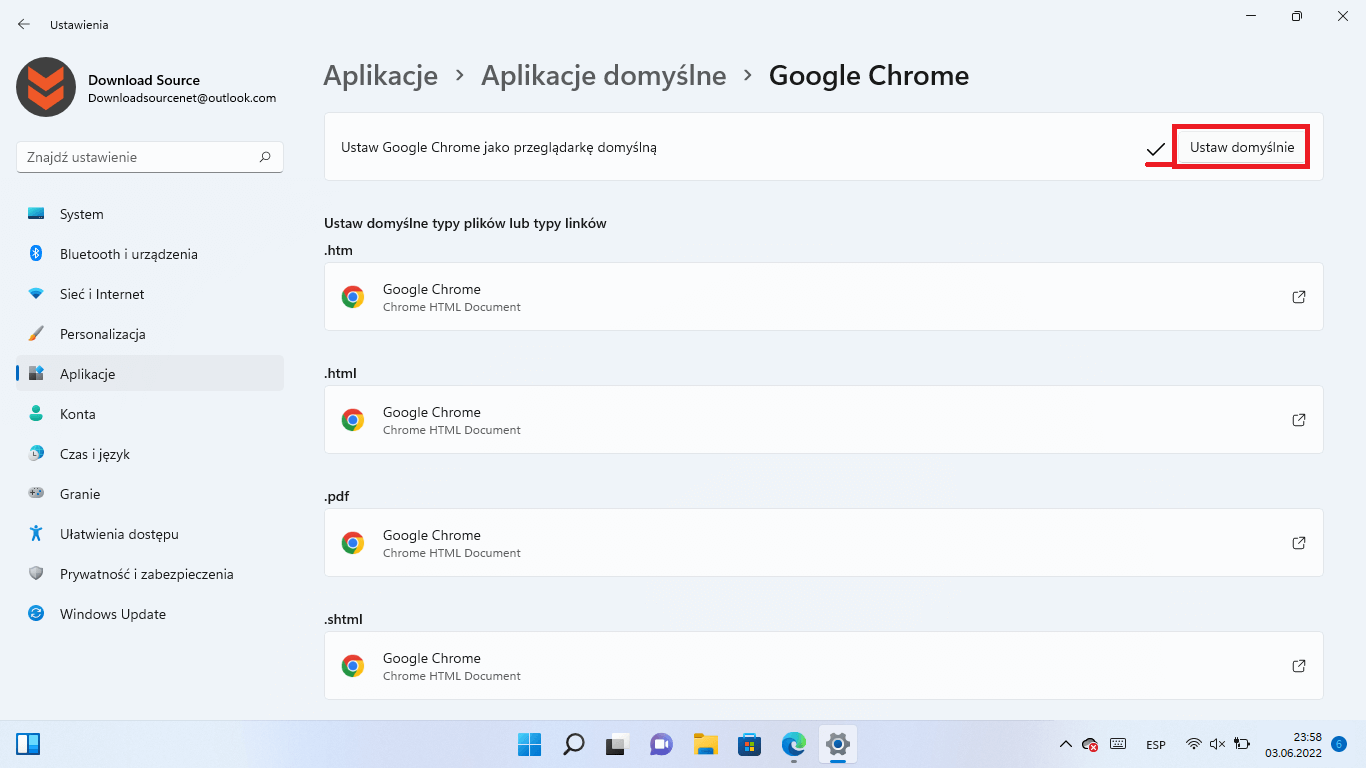Open the .htm Google Chrome row
This screenshot has width=1366, height=768.
(x=824, y=297)
